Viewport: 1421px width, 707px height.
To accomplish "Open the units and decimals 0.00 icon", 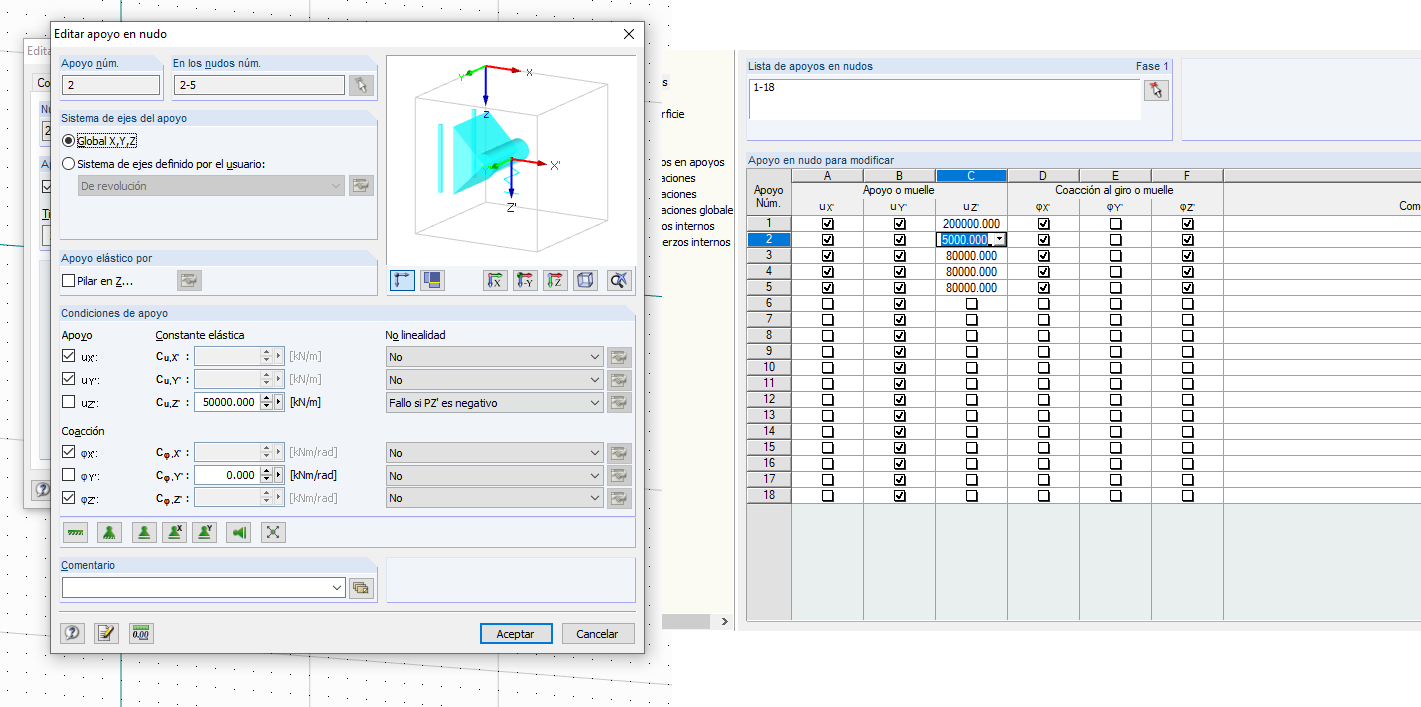I will [141, 633].
